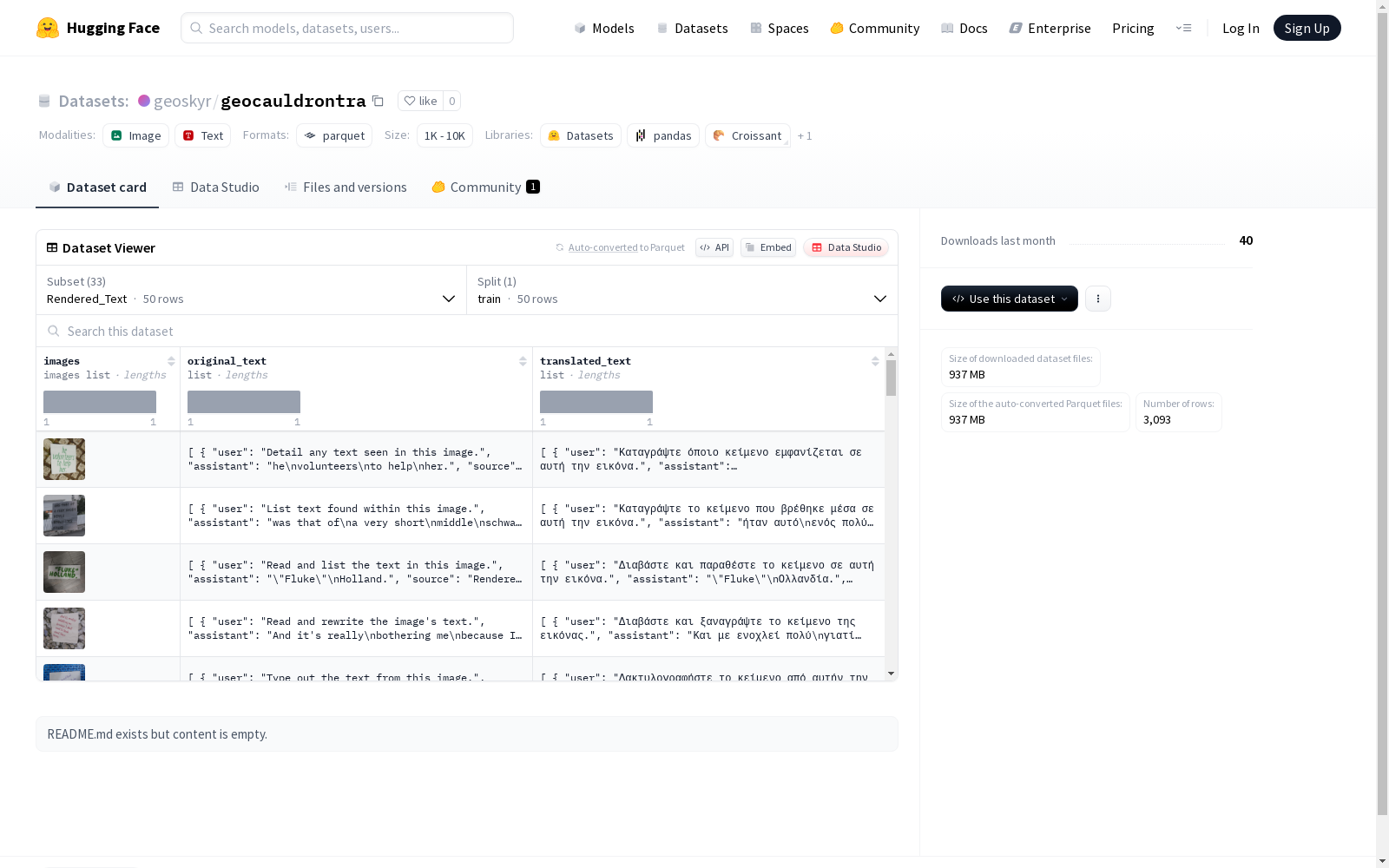The width and height of the screenshot is (1389, 868).
Task: Expand the Split train dropdown
Action: [682, 290]
